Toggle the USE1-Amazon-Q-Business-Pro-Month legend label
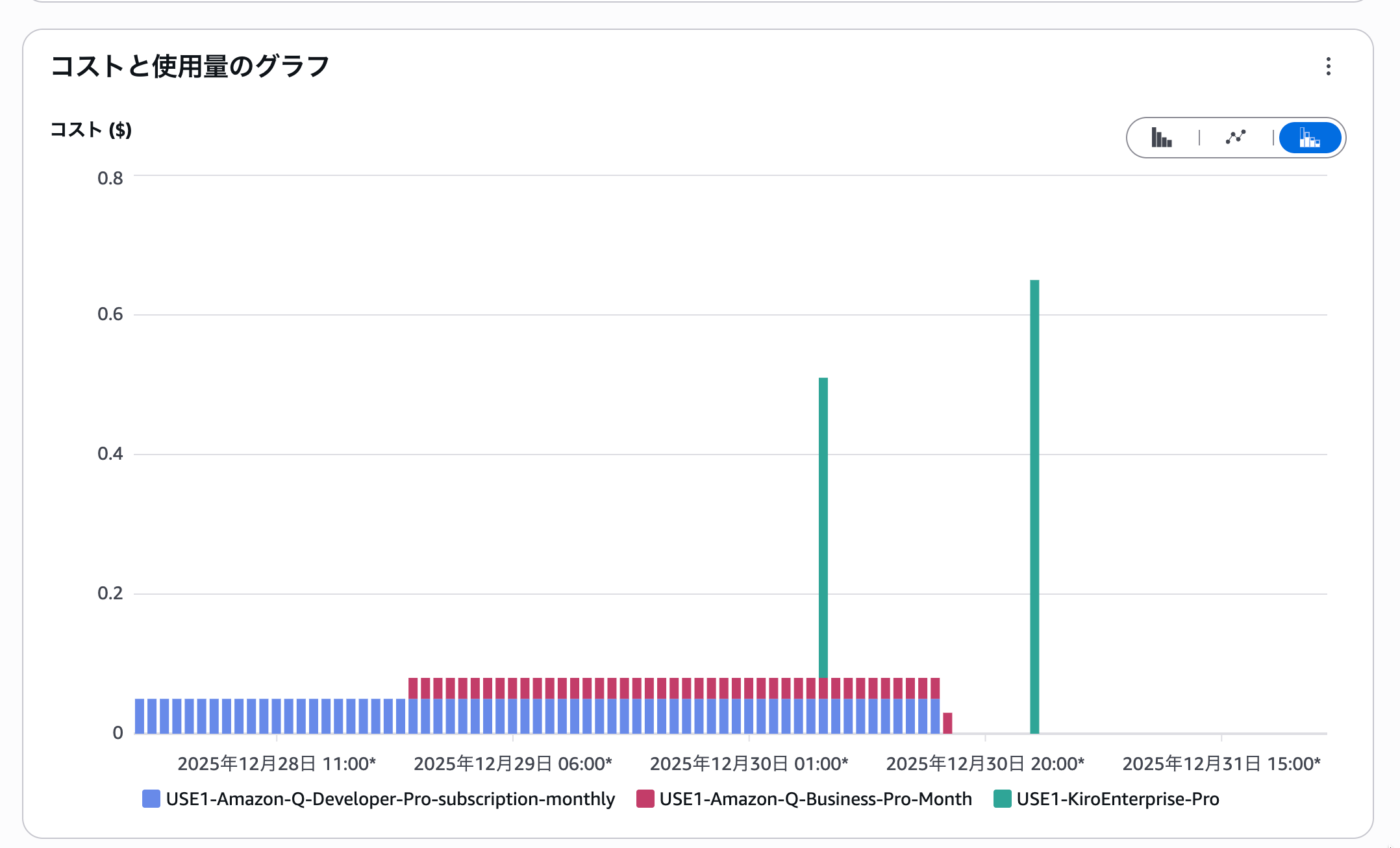1400x848 pixels. pos(815,799)
